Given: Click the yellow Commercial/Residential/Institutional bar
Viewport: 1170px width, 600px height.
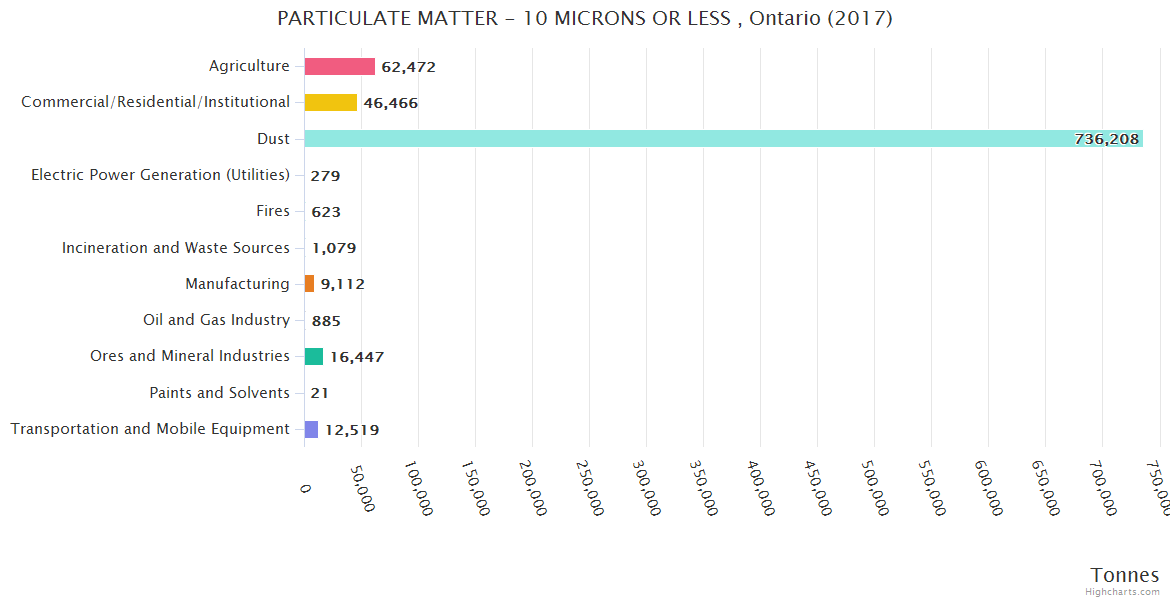Looking at the screenshot, I should pyautogui.click(x=331, y=102).
